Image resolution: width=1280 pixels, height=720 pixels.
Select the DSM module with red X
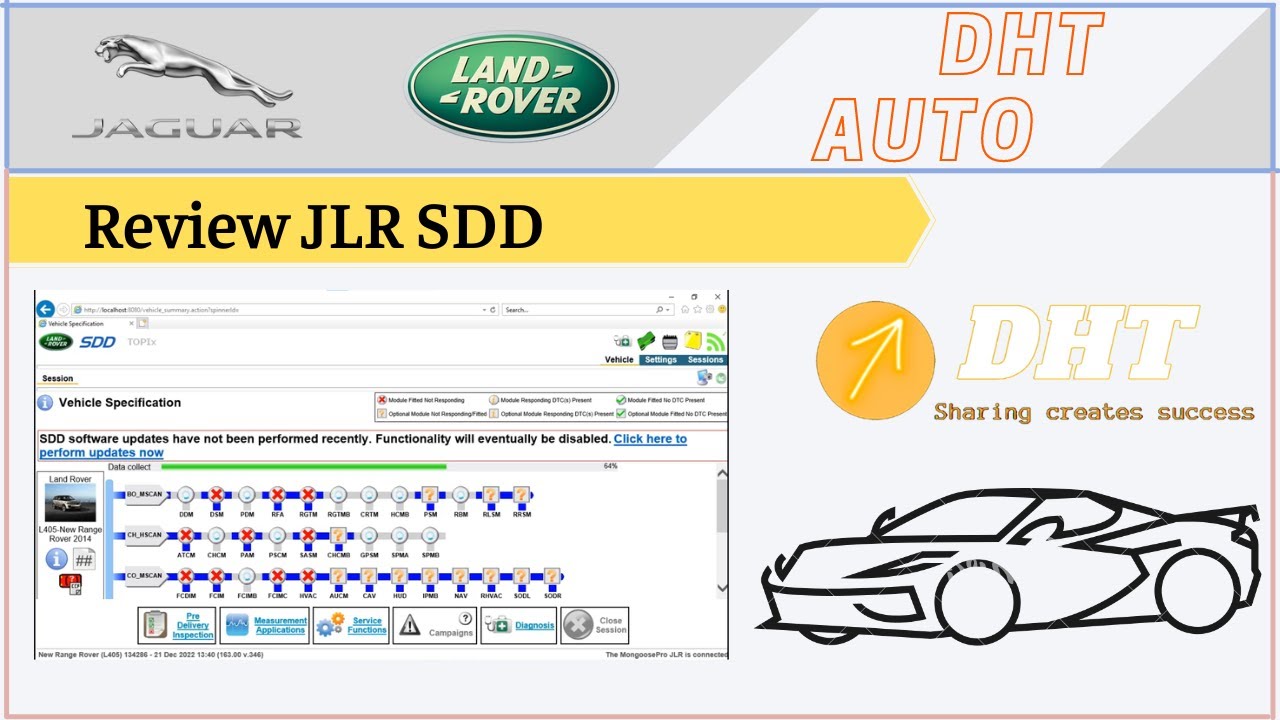(216, 494)
